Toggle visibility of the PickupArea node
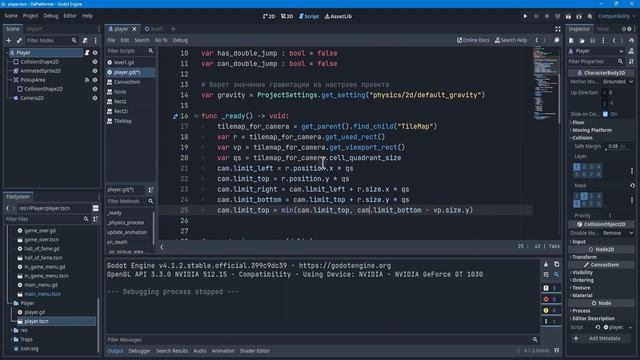This screenshot has height=360, width=640. [x=95, y=80]
